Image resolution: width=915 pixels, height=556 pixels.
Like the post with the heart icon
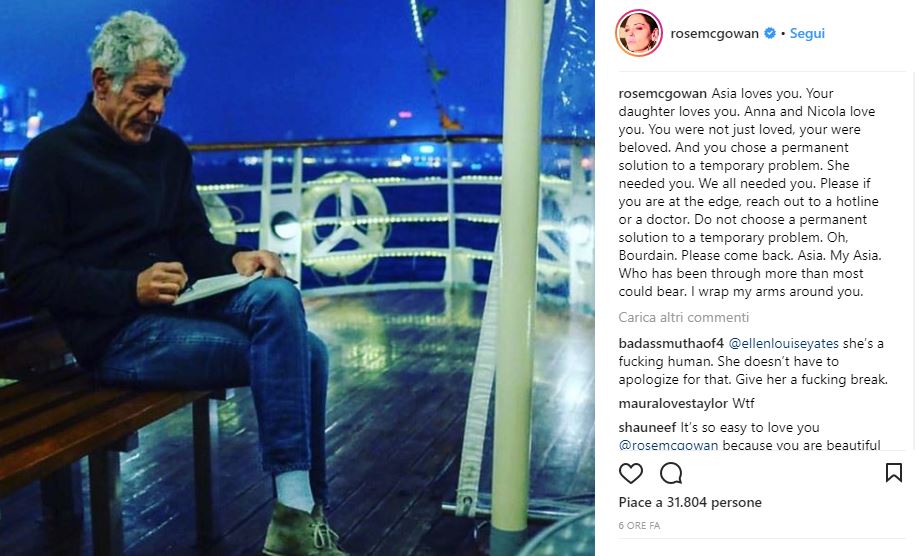point(631,473)
